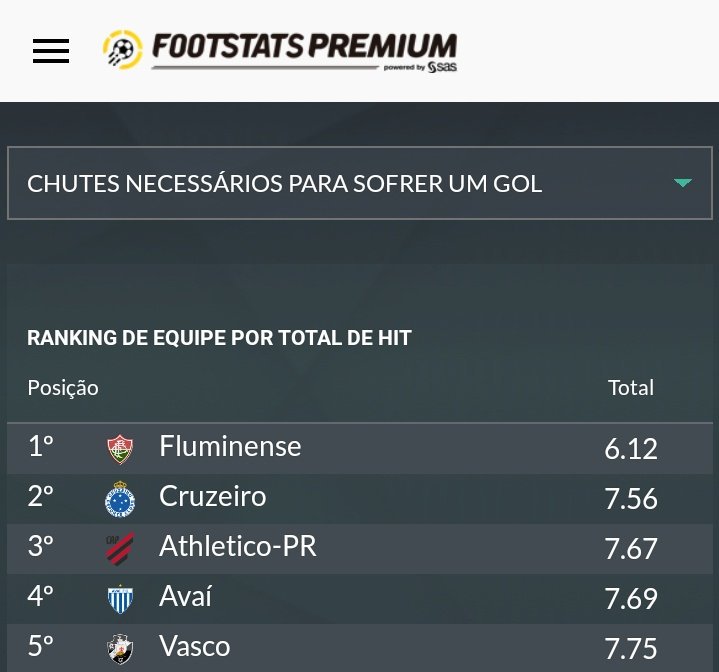719x672 pixels.
Task: Go to Footstats Premium home via title
Action: click(x=304, y=48)
